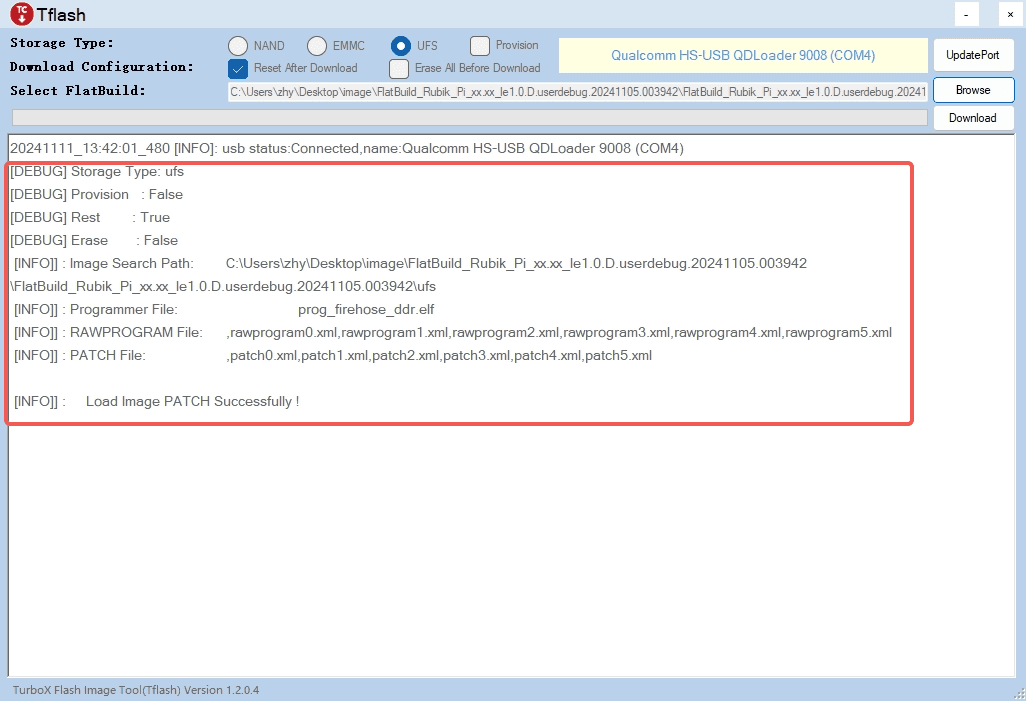Image resolution: width=1026 pixels, height=701 pixels.
Task: Click 'Load Image PATCH Successfully !' log line
Action: click(x=156, y=401)
